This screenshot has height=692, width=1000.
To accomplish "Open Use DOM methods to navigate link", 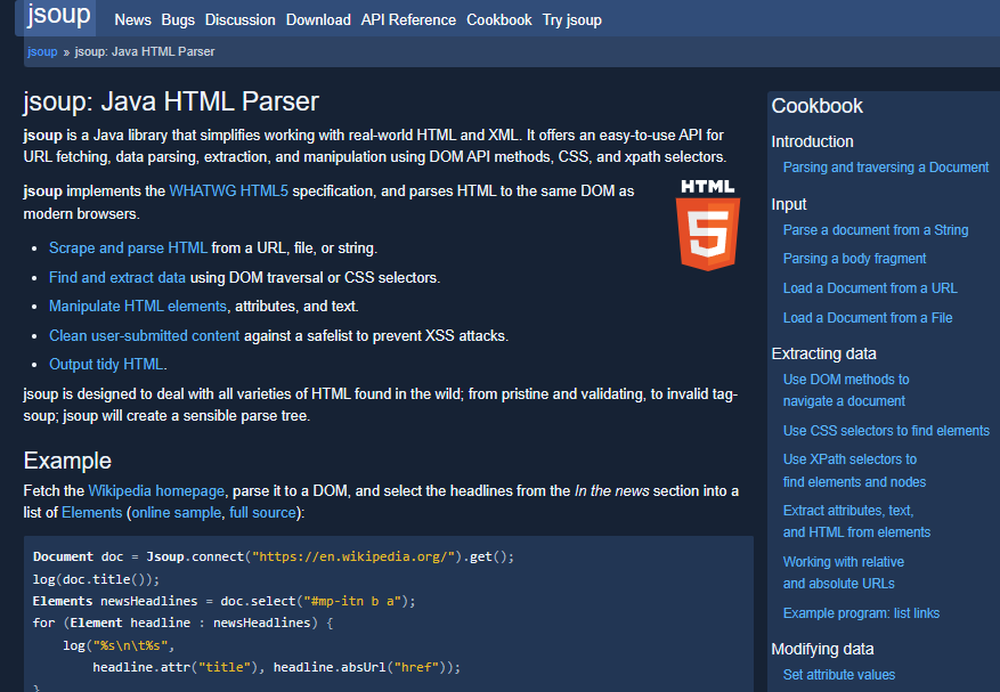I will click(x=846, y=390).
